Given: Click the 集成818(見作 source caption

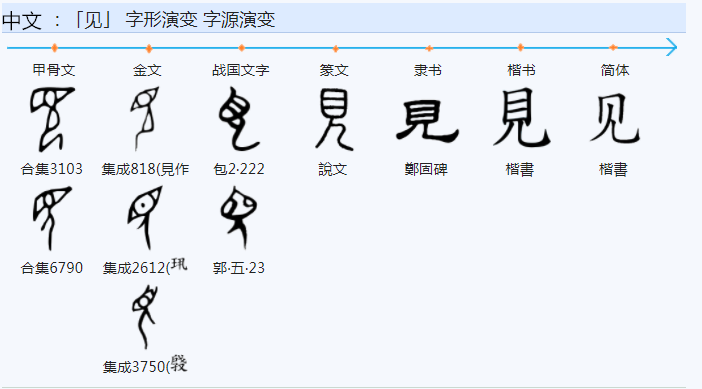Looking at the screenshot, I should coord(145,169).
